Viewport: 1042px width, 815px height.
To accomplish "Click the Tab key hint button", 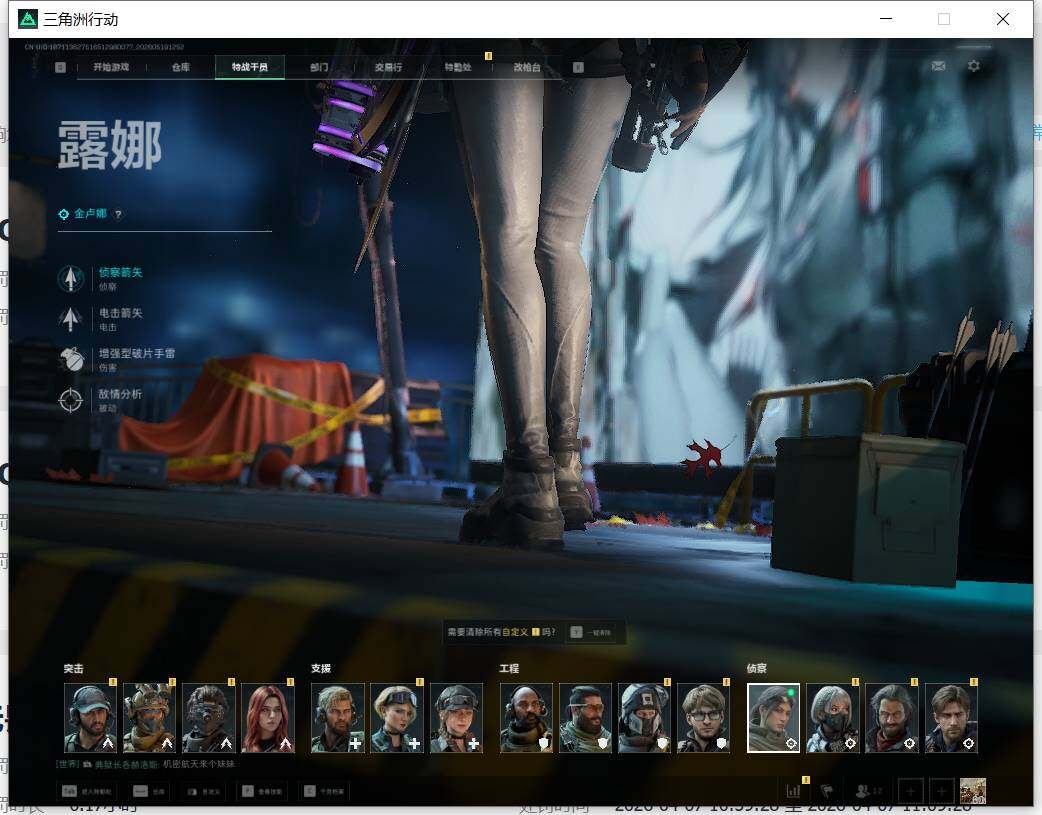I will pos(87,791).
